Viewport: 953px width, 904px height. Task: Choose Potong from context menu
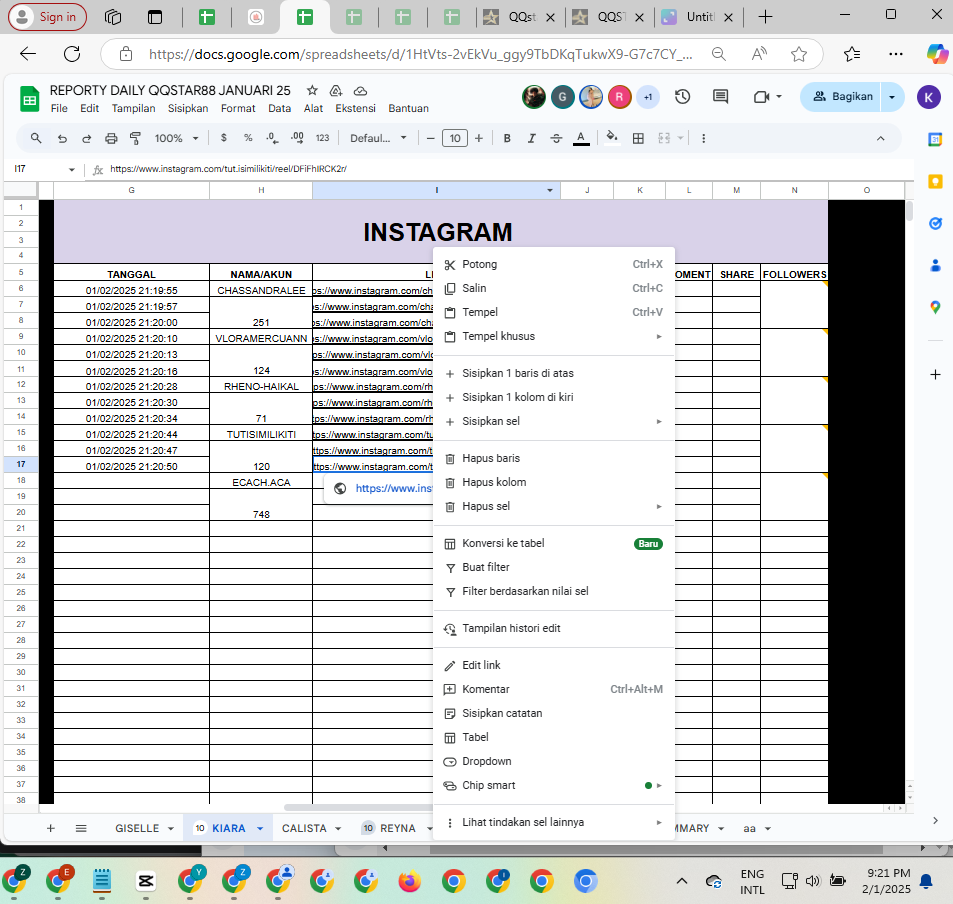click(x=554, y=264)
